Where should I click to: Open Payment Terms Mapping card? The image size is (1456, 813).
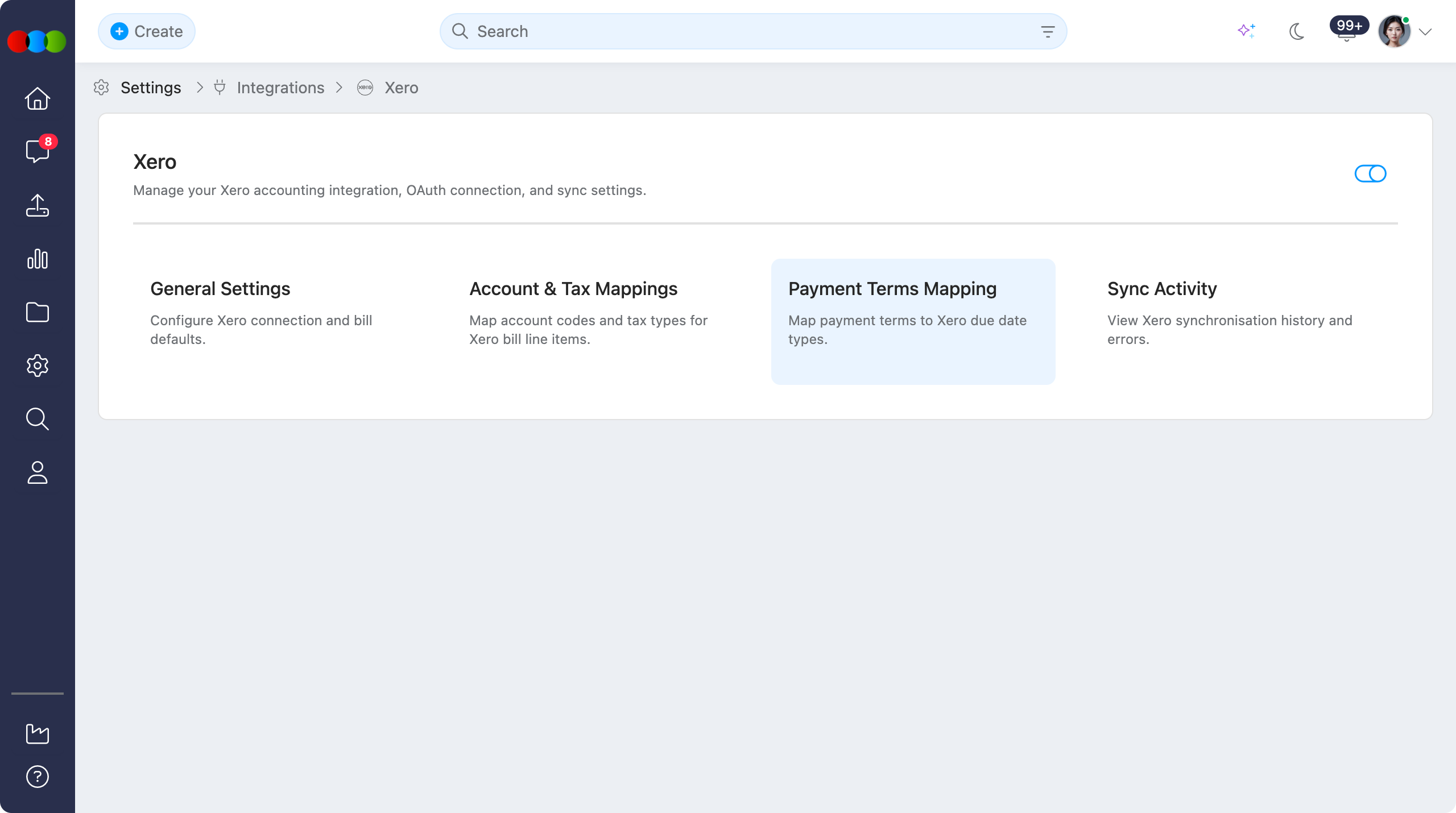pos(913,322)
